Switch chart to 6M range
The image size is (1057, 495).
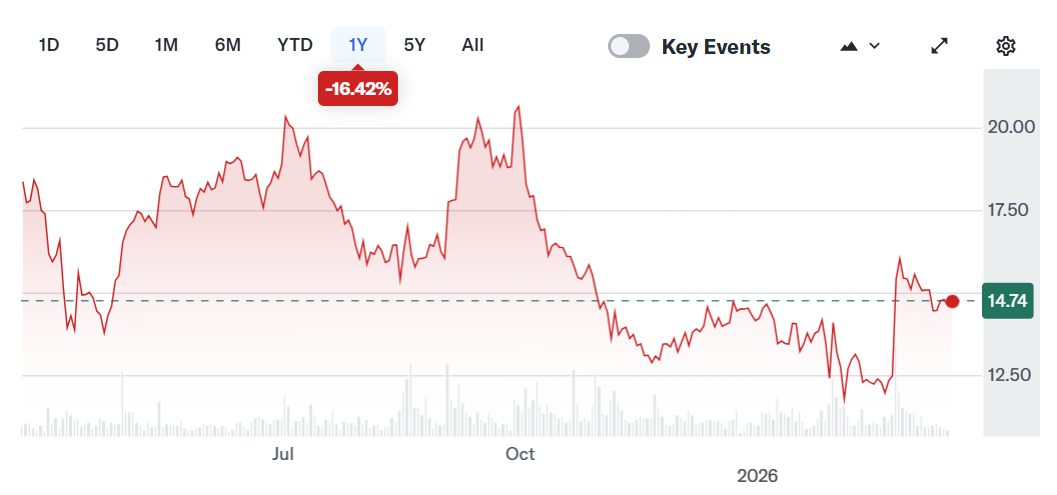[x=227, y=45]
